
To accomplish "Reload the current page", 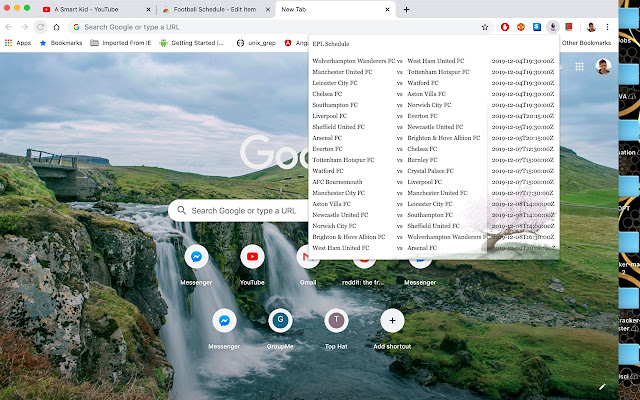I will tap(41, 27).
